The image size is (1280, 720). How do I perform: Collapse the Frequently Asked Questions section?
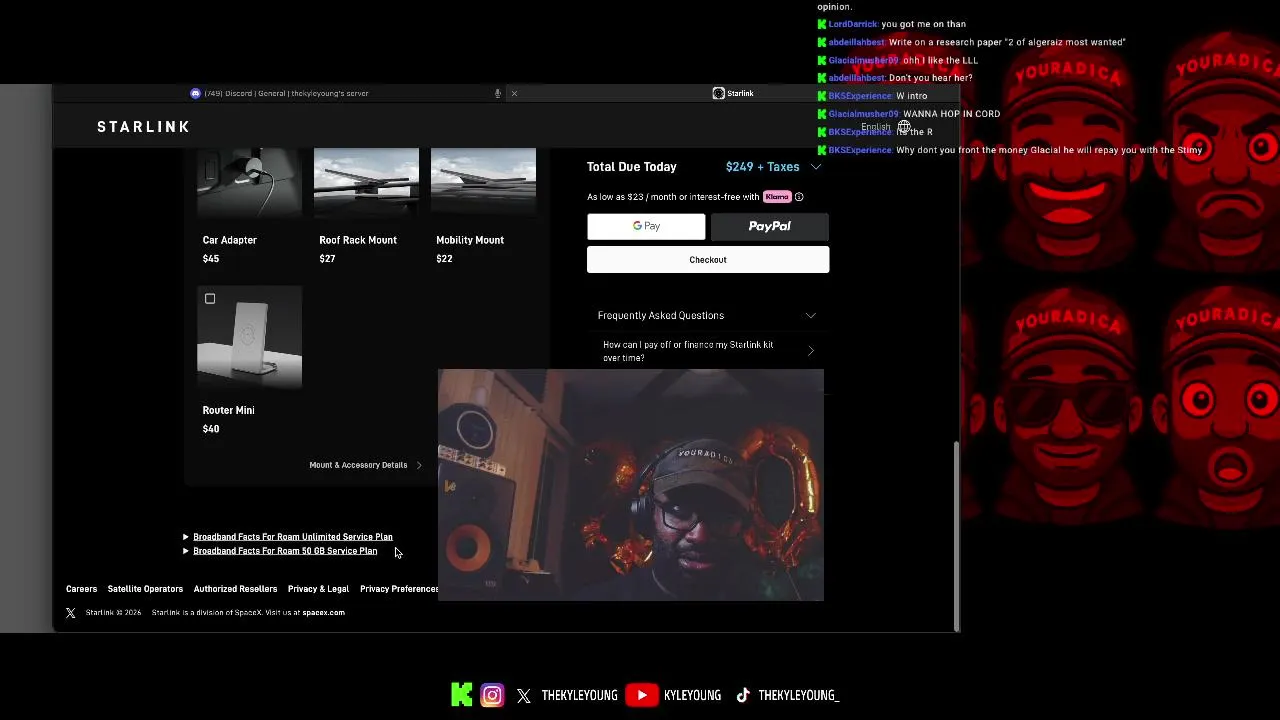coord(811,316)
